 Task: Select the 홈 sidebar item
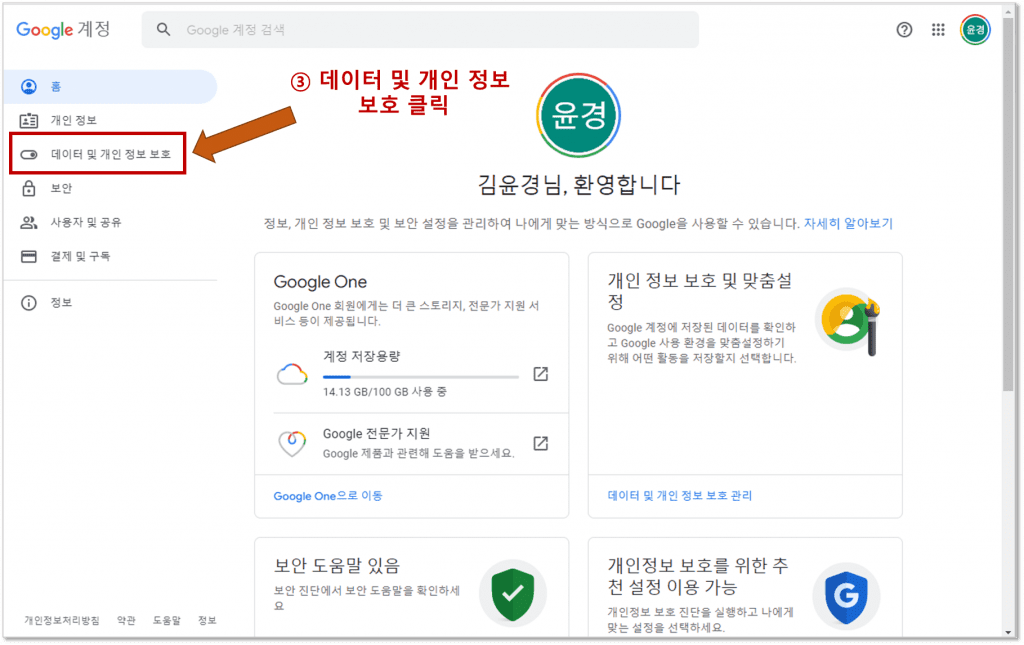pos(111,86)
